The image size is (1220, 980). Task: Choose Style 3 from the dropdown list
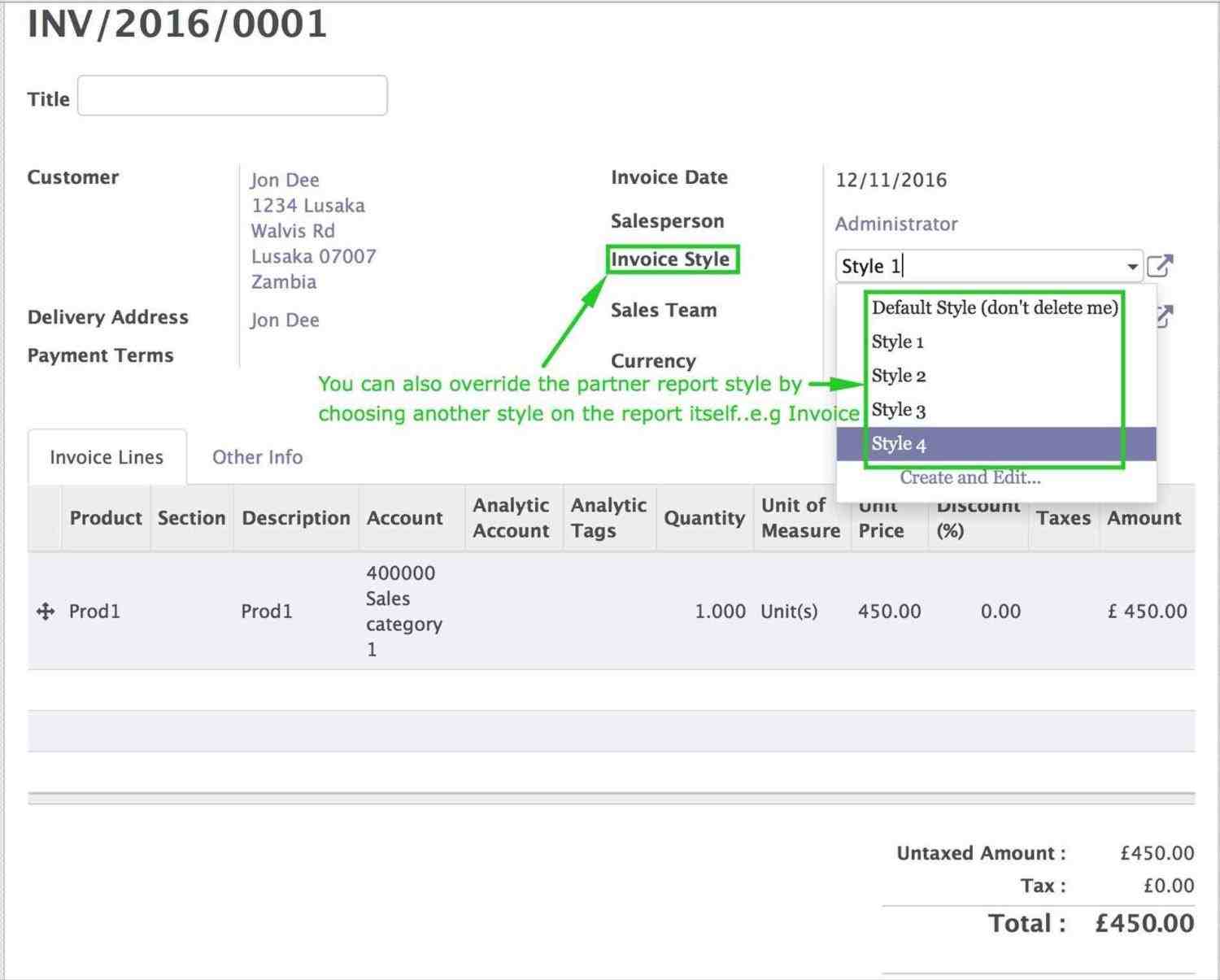899,410
